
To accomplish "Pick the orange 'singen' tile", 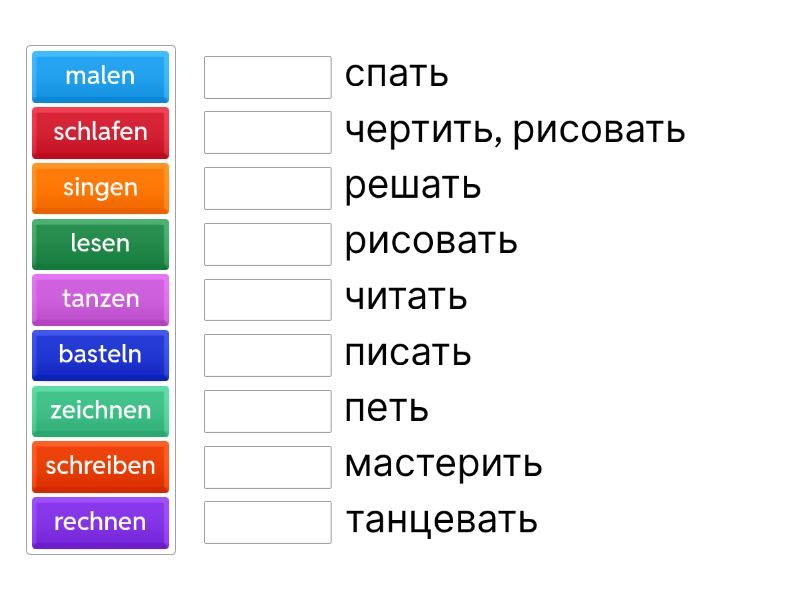I will point(100,188).
